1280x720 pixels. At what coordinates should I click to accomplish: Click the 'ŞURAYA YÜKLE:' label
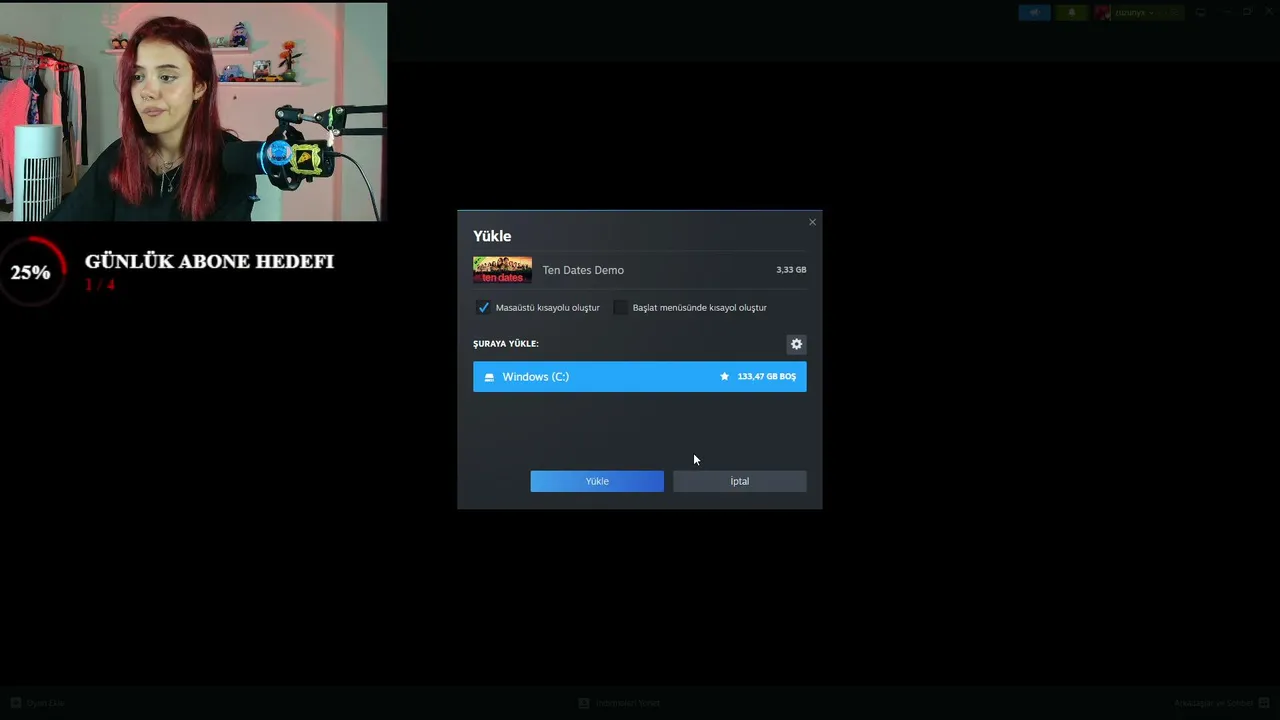(x=506, y=344)
